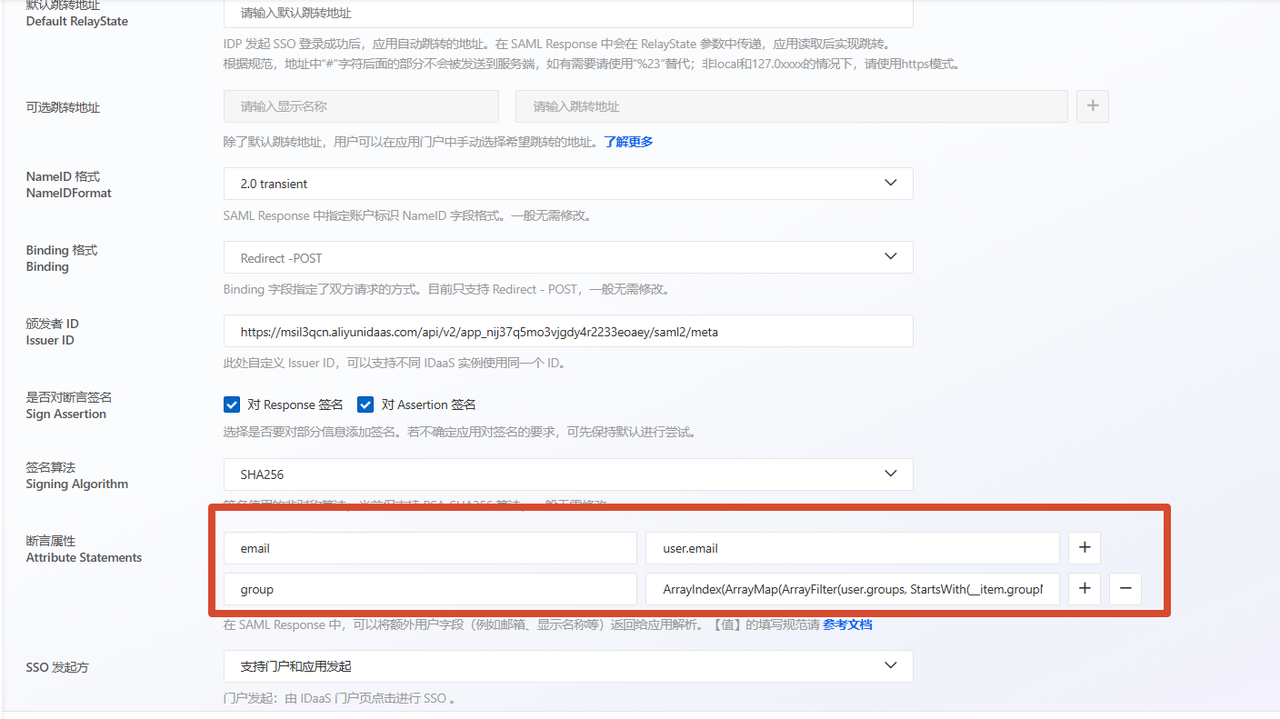The width and height of the screenshot is (1280, 719).
Task: Add a row after the email attribute
Action: pyautogui.click(x=1084, y=548)
